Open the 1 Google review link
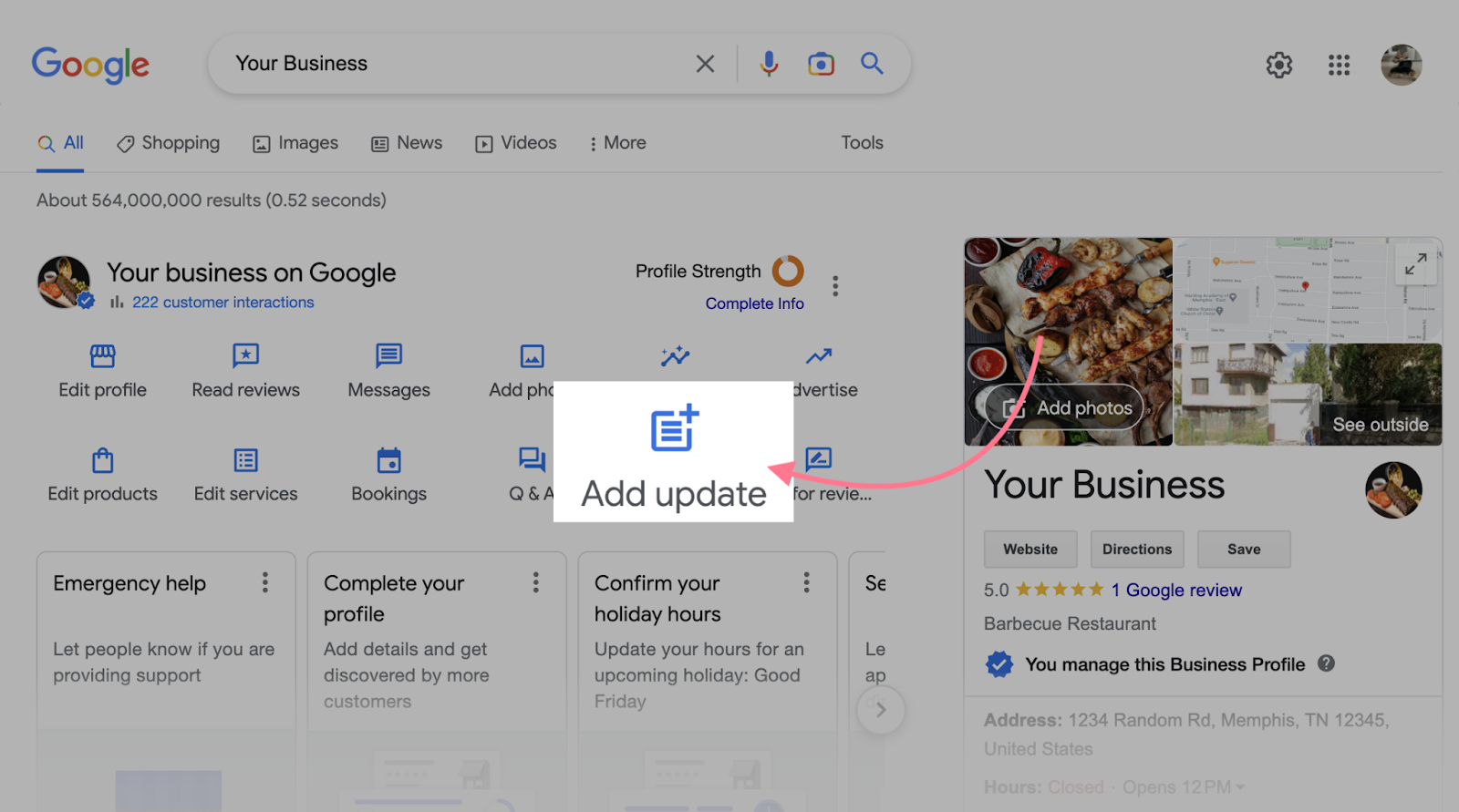 click(x=1176, y=590)
